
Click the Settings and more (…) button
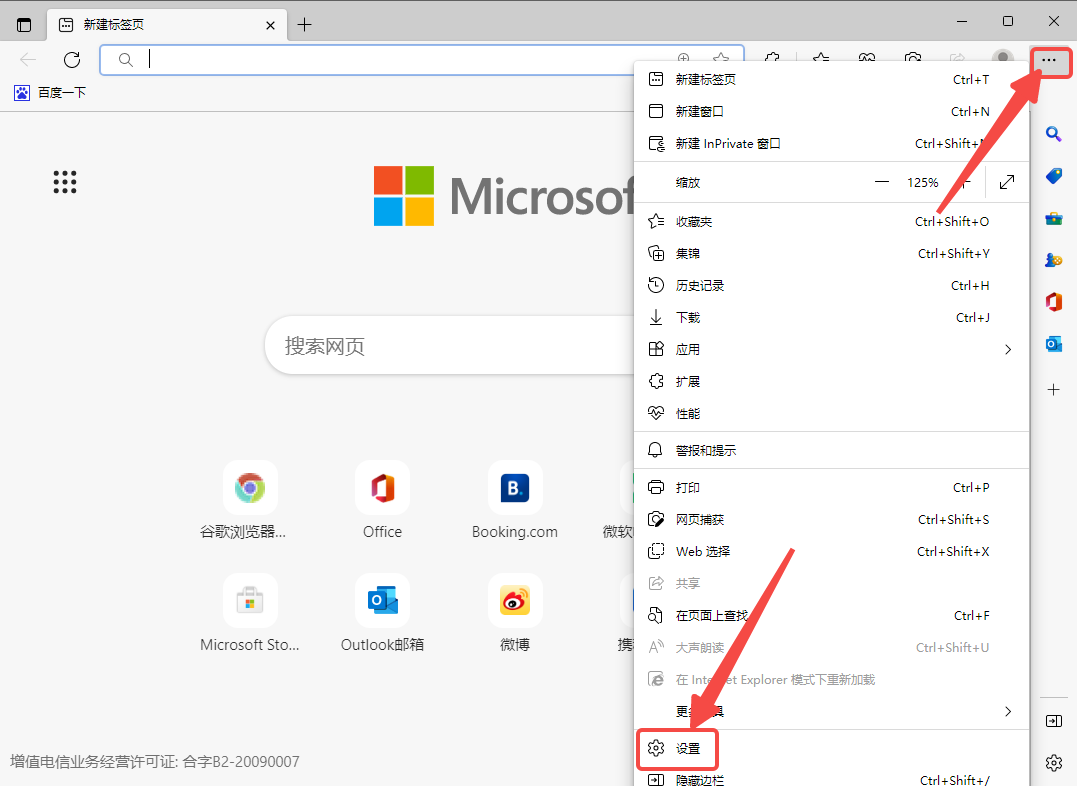(x=1048, y=60)
